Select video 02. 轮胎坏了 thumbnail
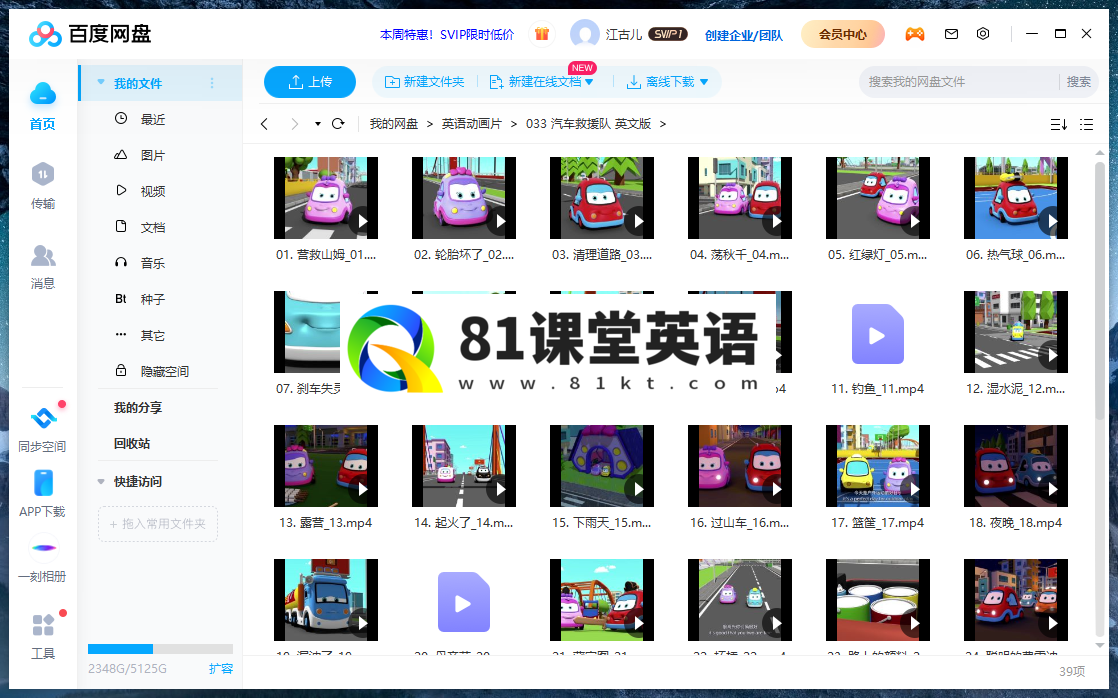This screenshot has height=698, width=1118. click(464, 198)
